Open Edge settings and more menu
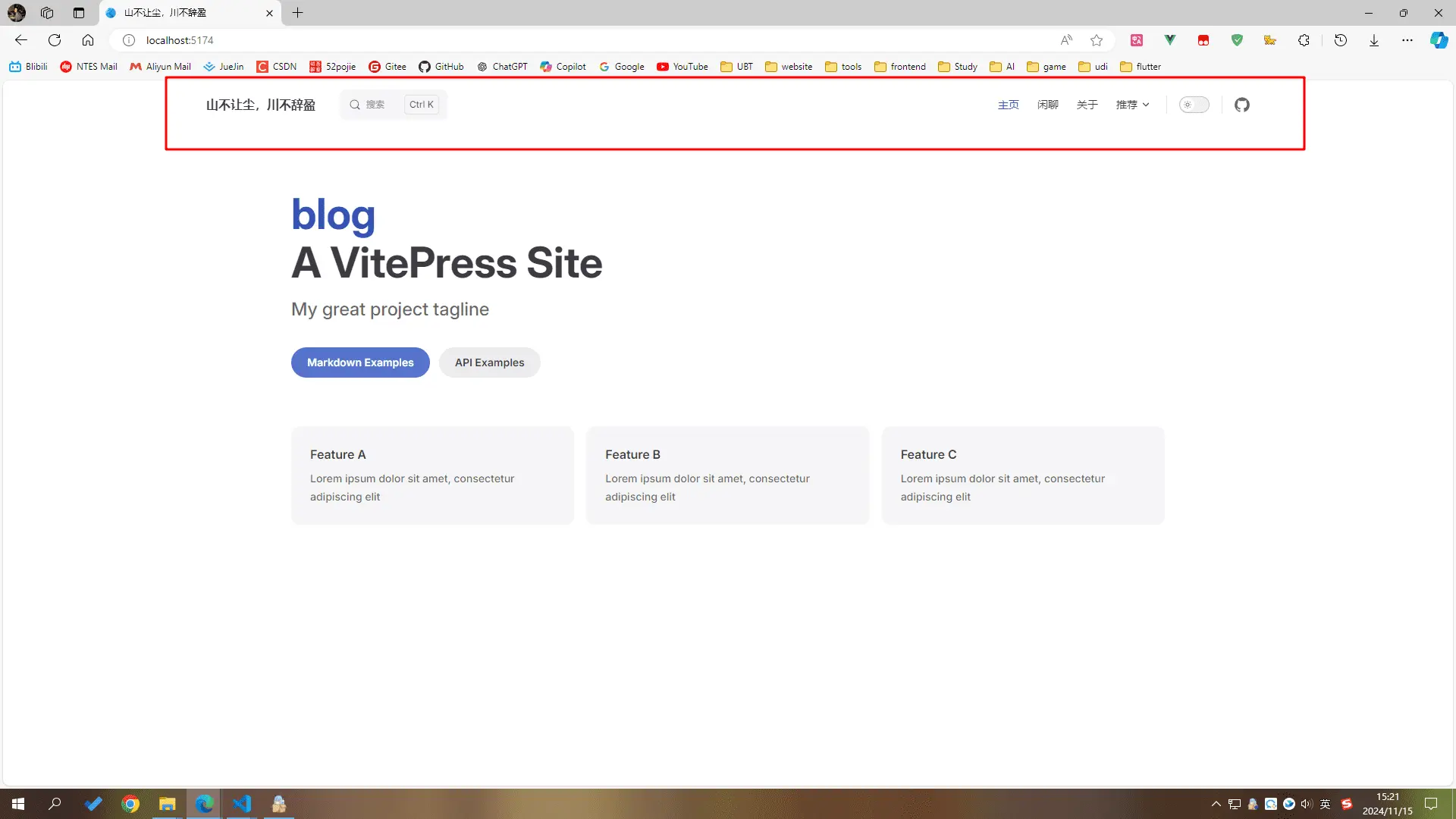This screenshot has height=819, width=1456. tap(1407, 40)
